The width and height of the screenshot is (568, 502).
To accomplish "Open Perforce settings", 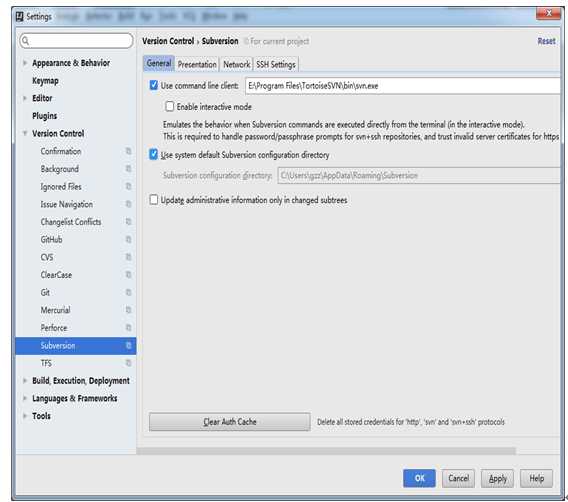I will (54, 328).
